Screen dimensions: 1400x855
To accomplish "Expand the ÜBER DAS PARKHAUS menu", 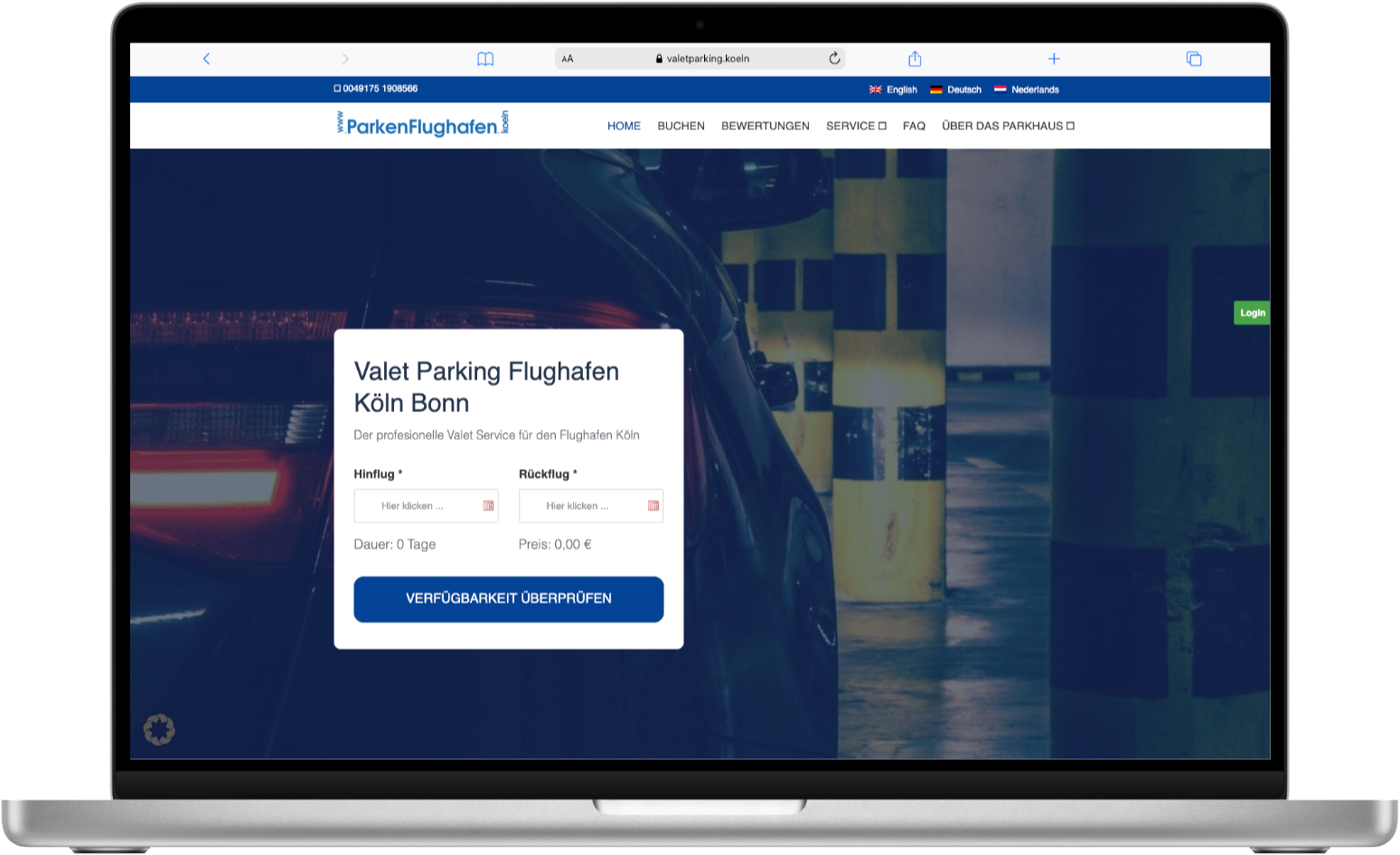I will point(1008,126).
